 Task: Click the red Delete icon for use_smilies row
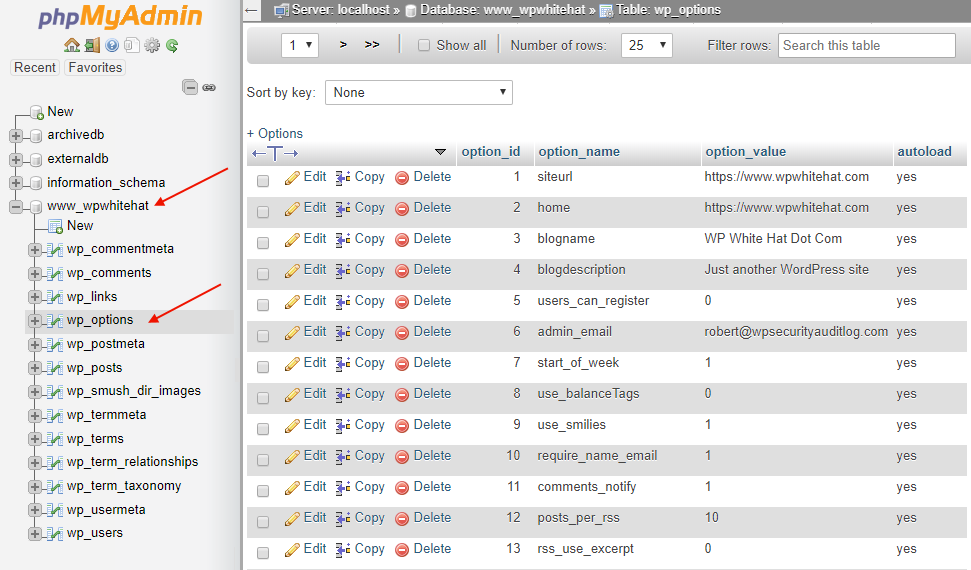point(402,426)
